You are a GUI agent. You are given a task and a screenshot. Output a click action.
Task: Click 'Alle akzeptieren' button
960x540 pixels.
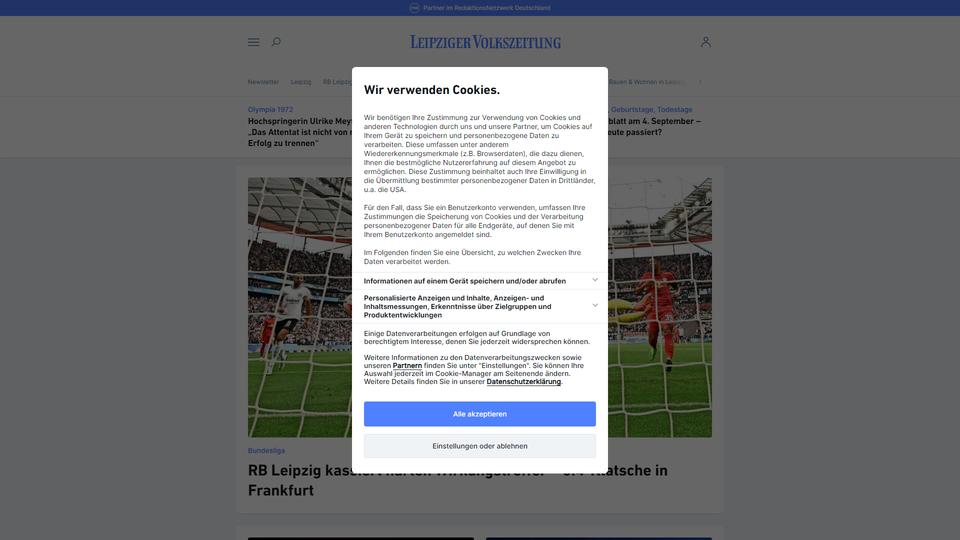point(479,414)
